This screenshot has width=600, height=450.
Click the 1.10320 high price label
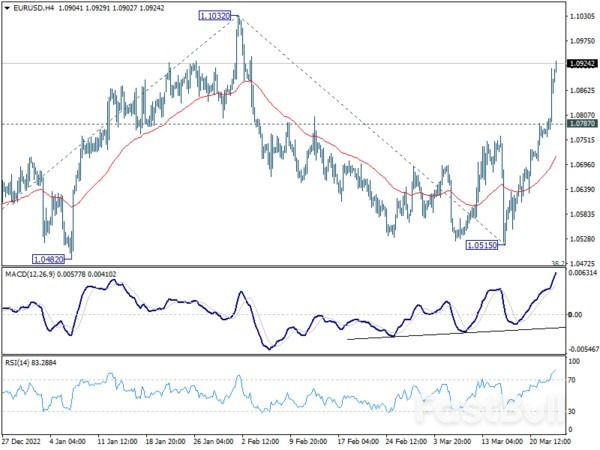215,16
